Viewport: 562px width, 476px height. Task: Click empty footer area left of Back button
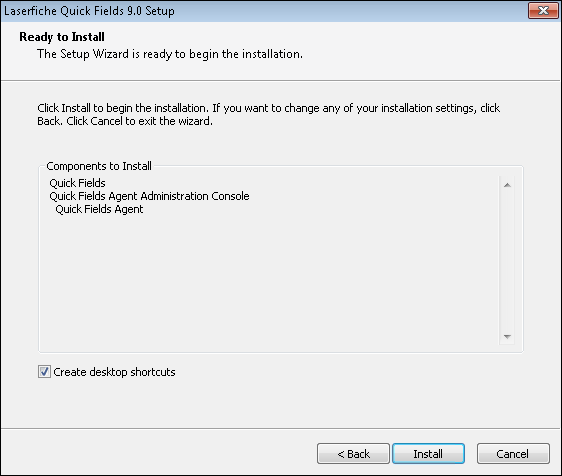158,454
